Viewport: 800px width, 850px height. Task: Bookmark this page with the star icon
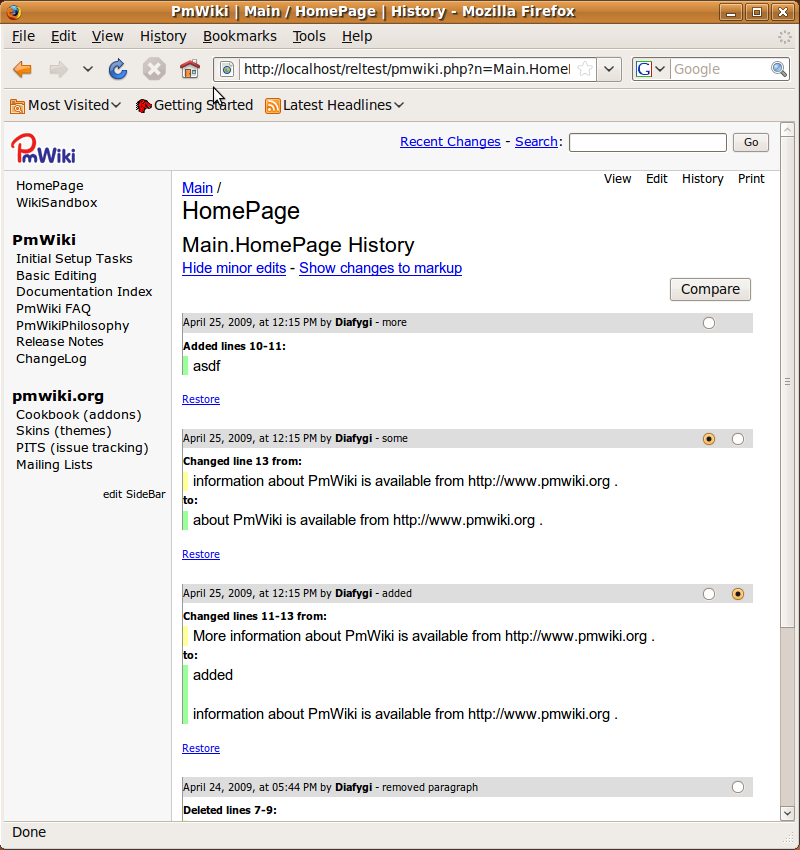pyautogui.click(x=585, y=69)
